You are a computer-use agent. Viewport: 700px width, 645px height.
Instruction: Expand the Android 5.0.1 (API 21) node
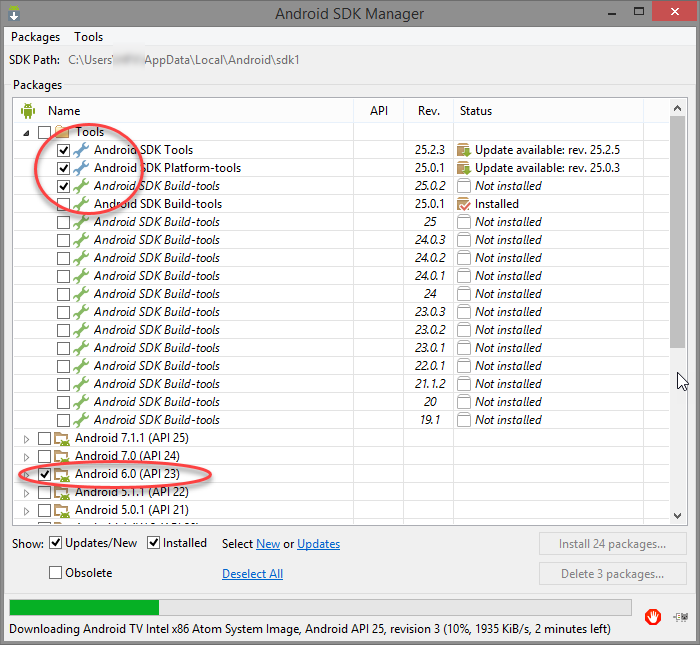pyautogui.click(x=27, y=511)
